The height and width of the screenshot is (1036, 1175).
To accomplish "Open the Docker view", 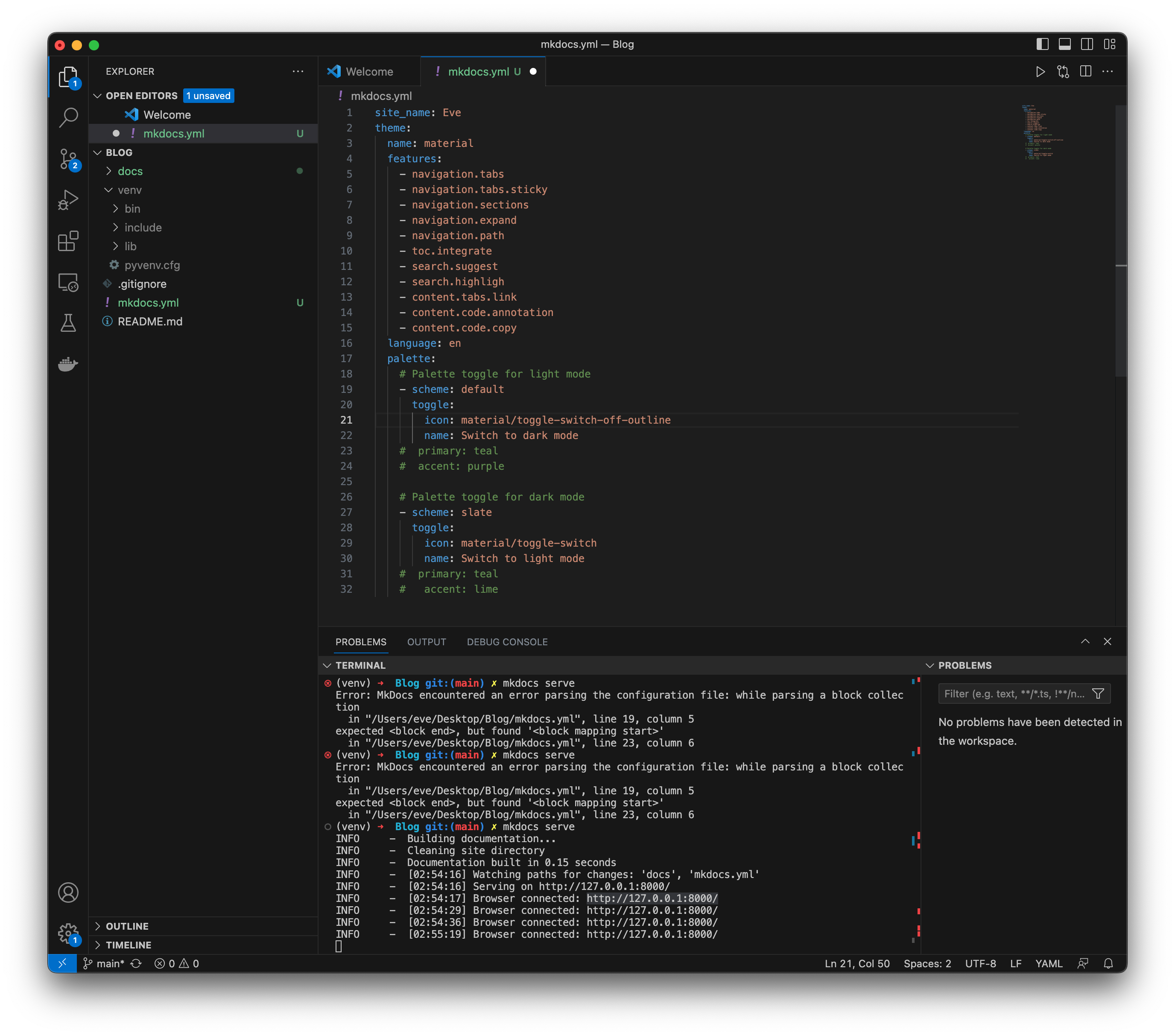I will point(68,364).
